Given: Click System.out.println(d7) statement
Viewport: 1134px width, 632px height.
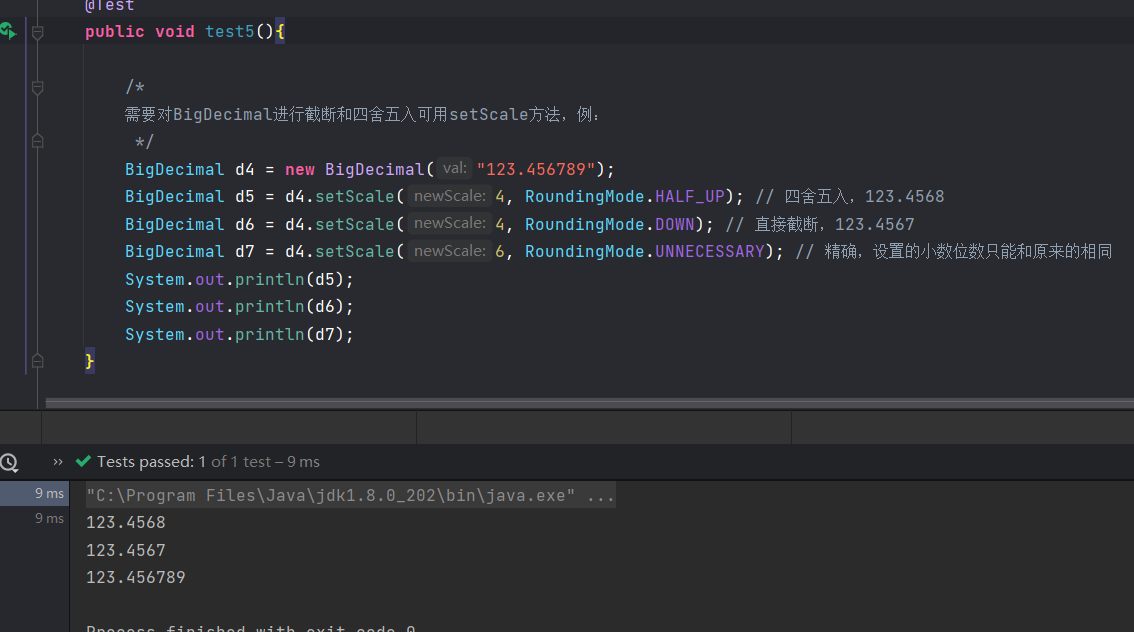Looking at the screenshot, I should point(239,334).
